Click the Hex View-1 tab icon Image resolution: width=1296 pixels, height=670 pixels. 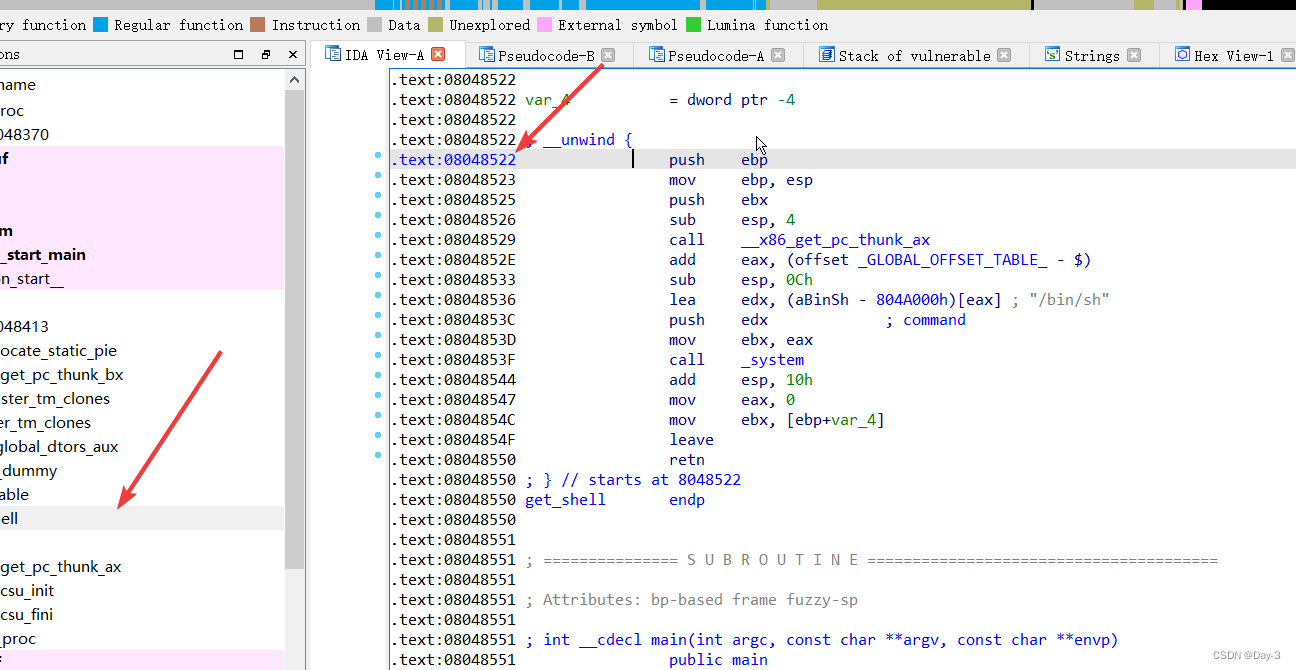pos(1182,55)
